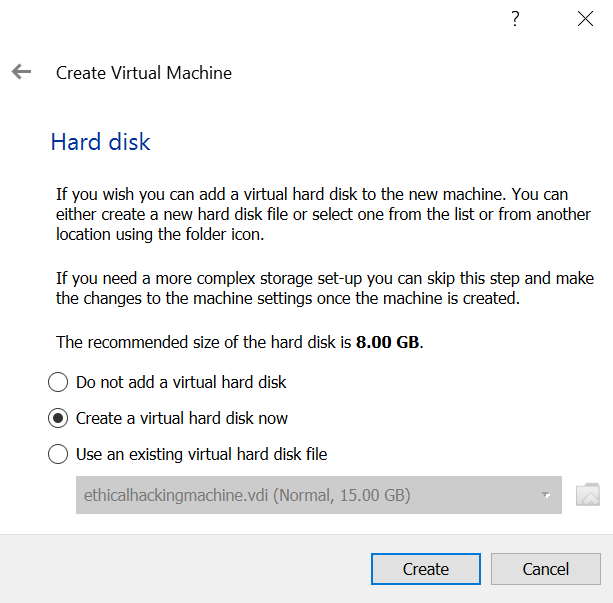Click the paragraph about adding a virtual hard disk

coord(322,214)
